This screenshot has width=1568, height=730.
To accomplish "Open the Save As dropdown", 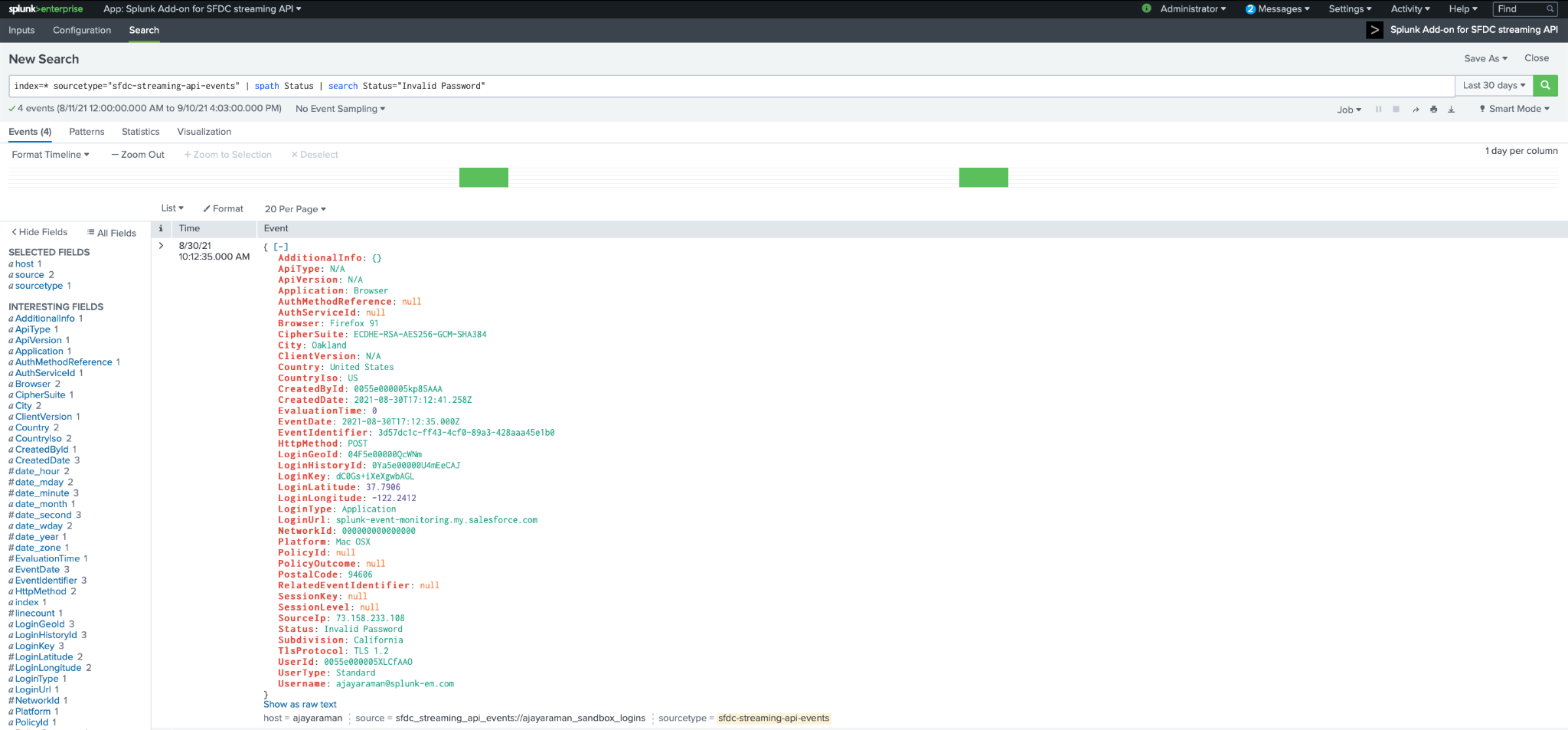I will coord(1485,58).
